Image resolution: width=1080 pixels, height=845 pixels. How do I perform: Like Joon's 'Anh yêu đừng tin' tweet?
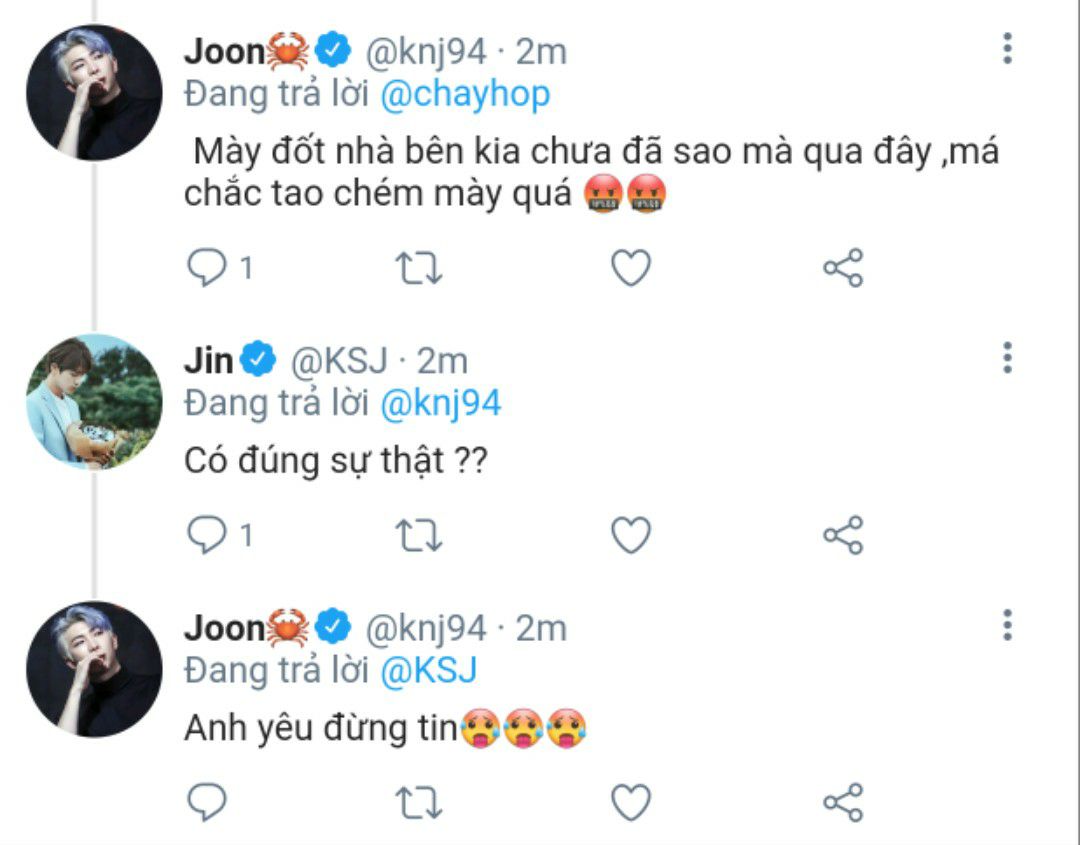631,802
